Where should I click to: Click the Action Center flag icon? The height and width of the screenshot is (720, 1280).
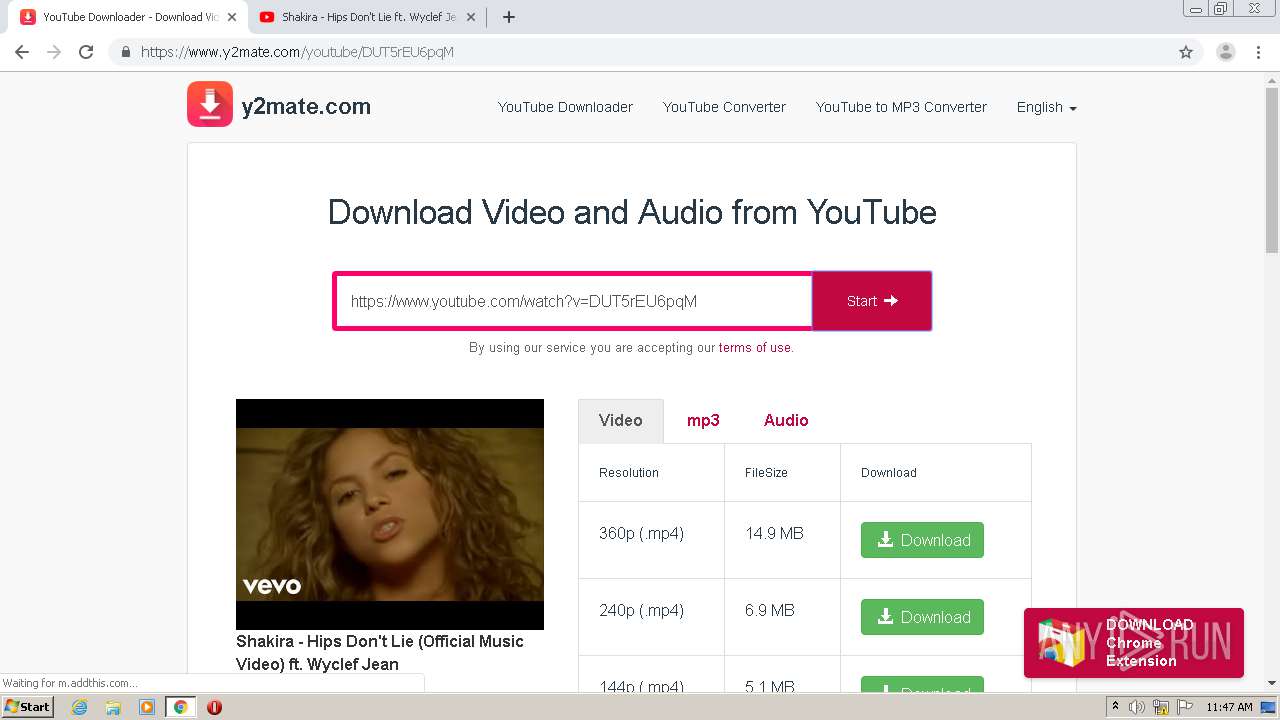coord(1183,707)
